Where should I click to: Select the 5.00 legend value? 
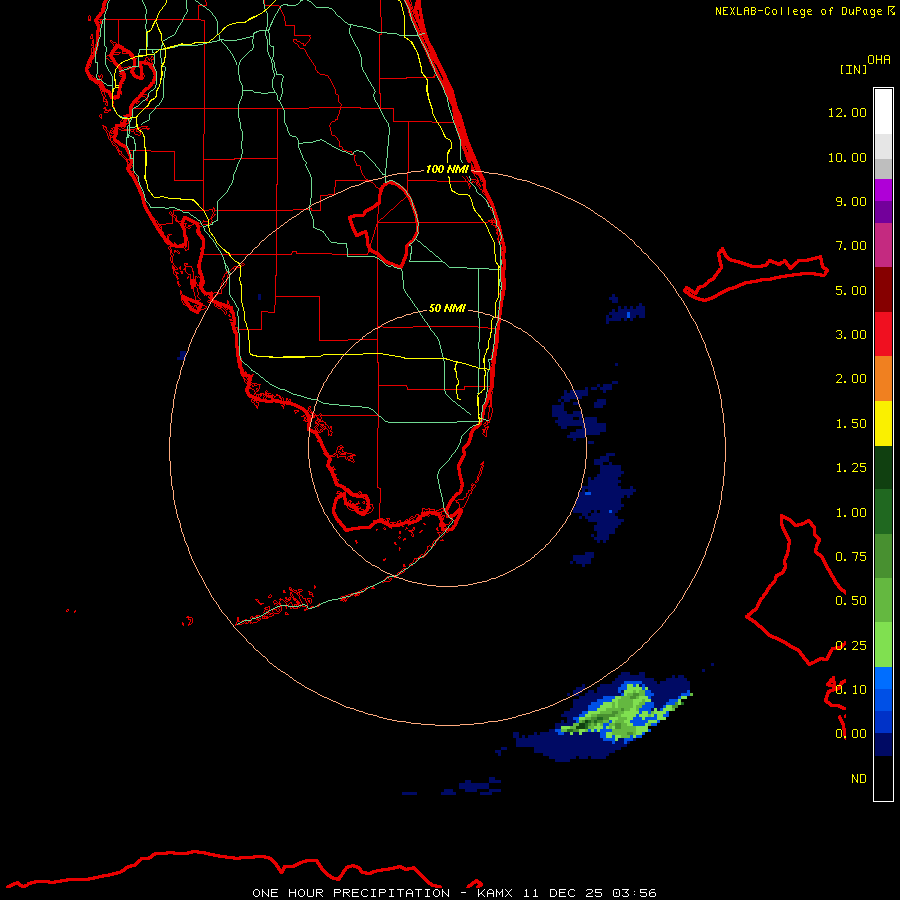851,290
